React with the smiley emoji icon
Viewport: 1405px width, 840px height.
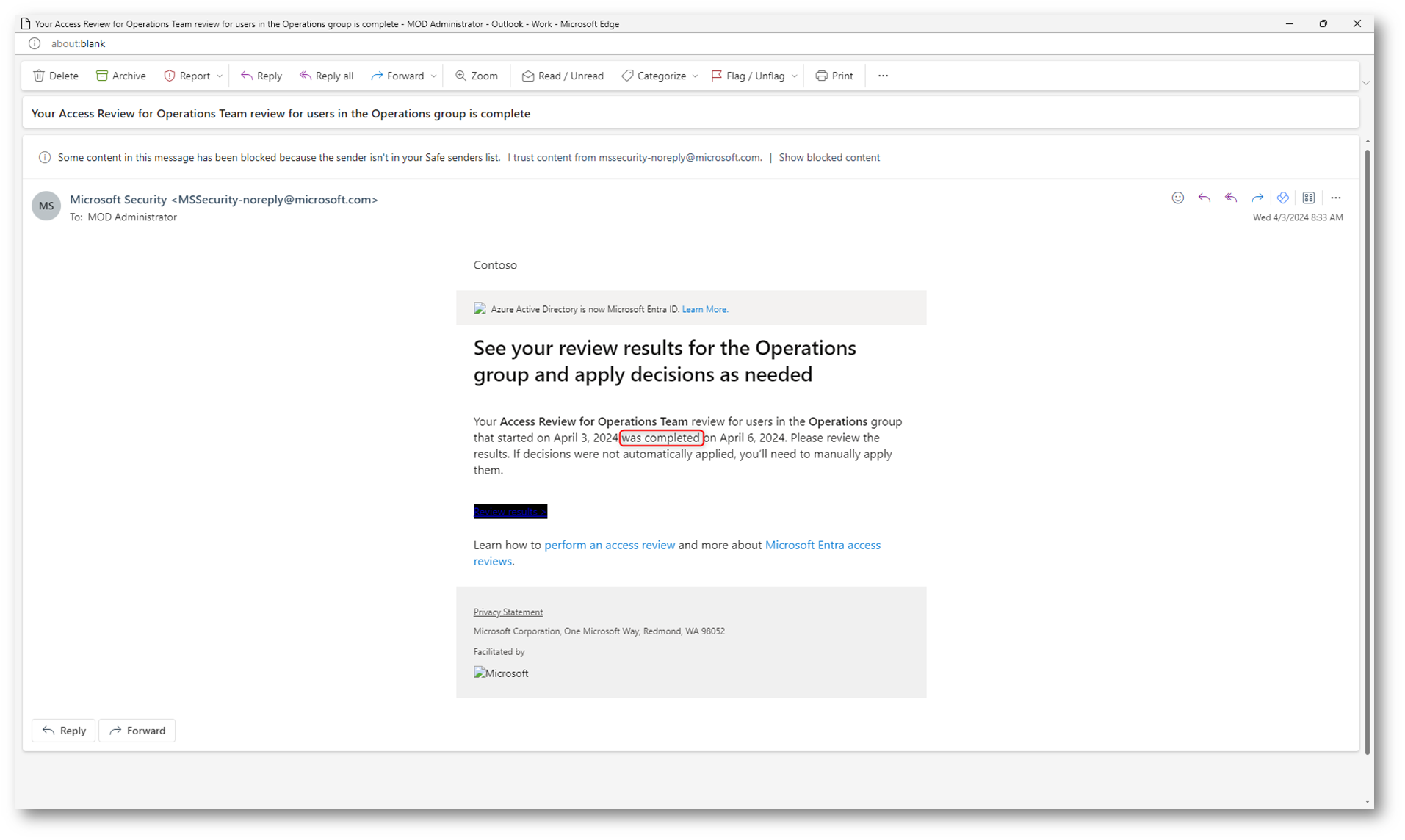[1178, 198]
